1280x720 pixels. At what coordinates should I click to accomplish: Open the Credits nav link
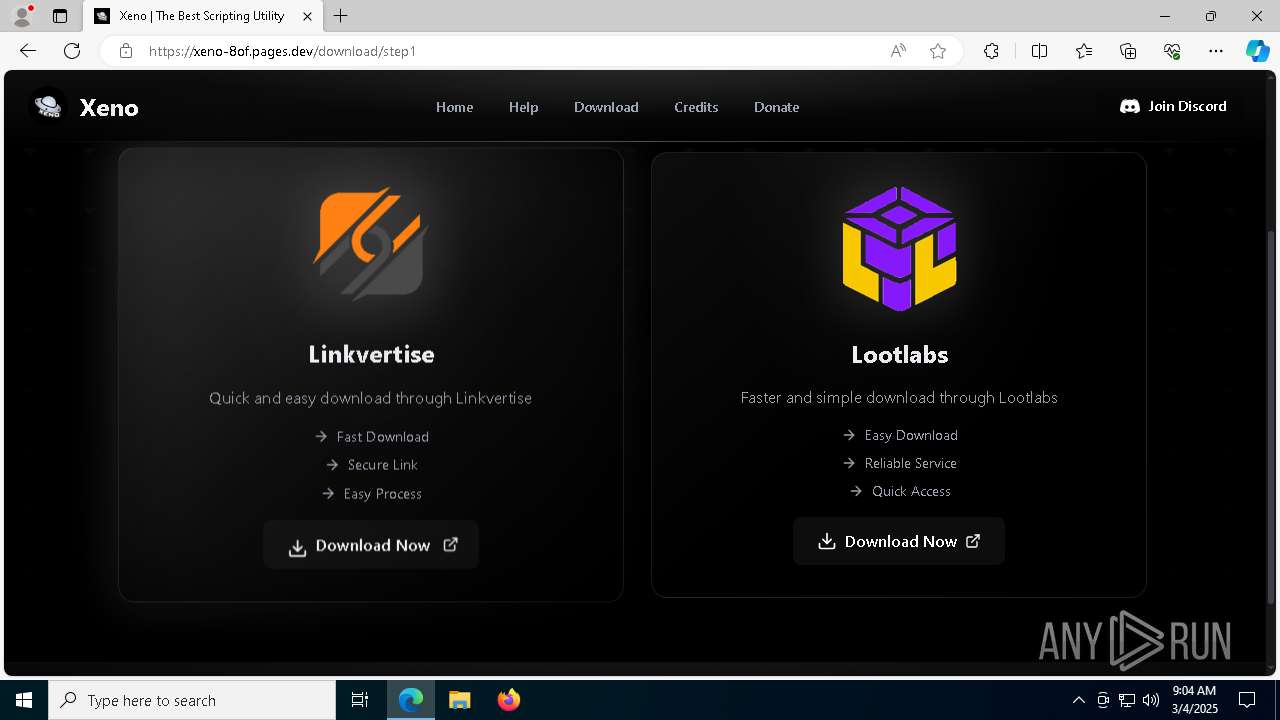coord(696,107)
